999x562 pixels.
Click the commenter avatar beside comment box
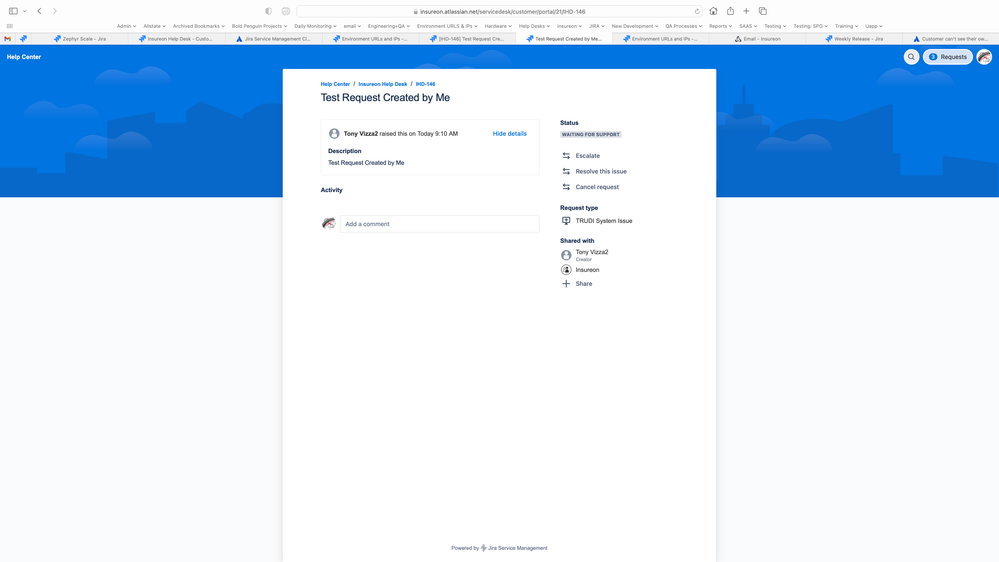[x=328, y=224]
